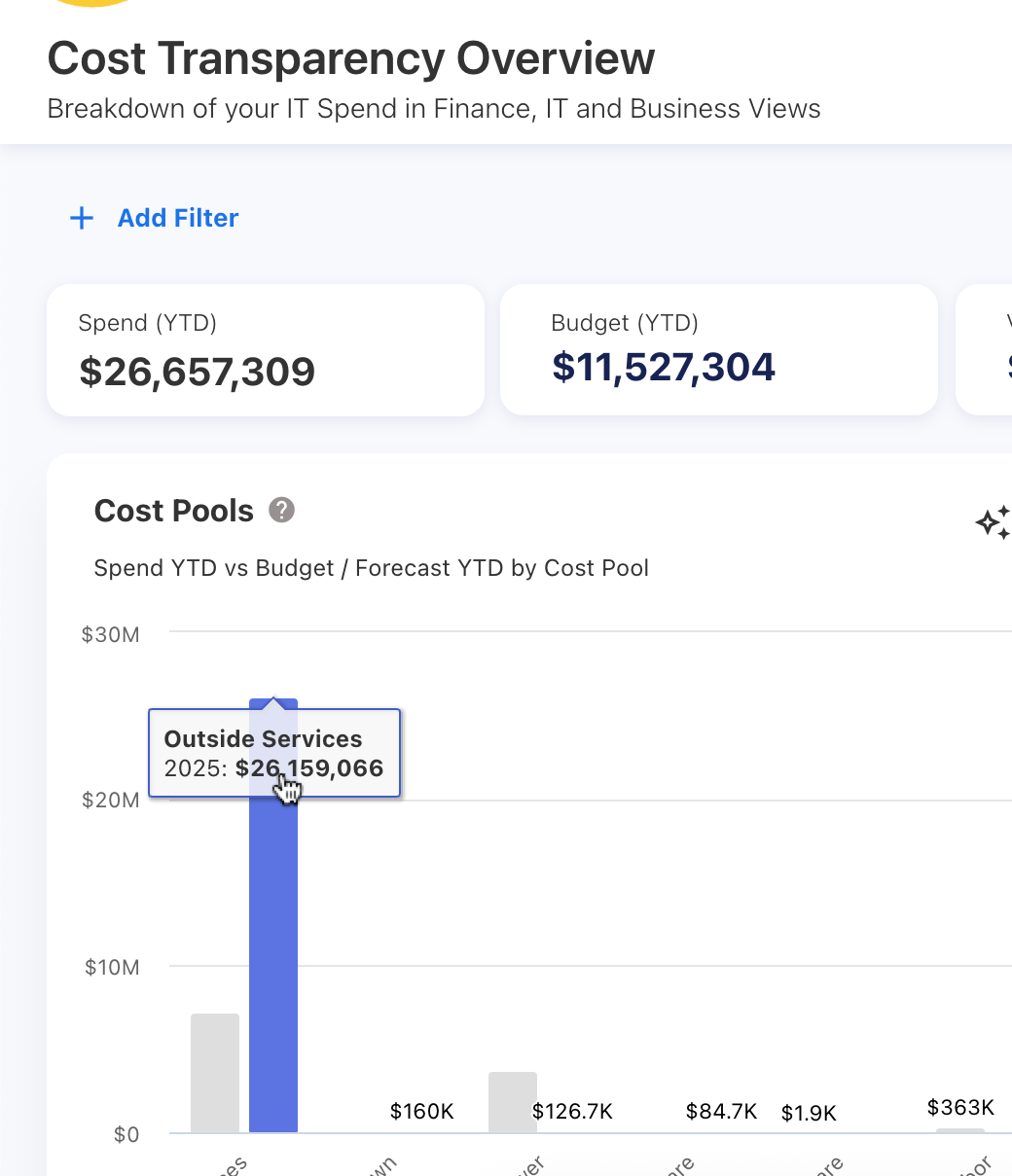The image size is (1012, 1176).
Task: Click the gray bar beside the $126.7K label
Action: pos(512,1102)
